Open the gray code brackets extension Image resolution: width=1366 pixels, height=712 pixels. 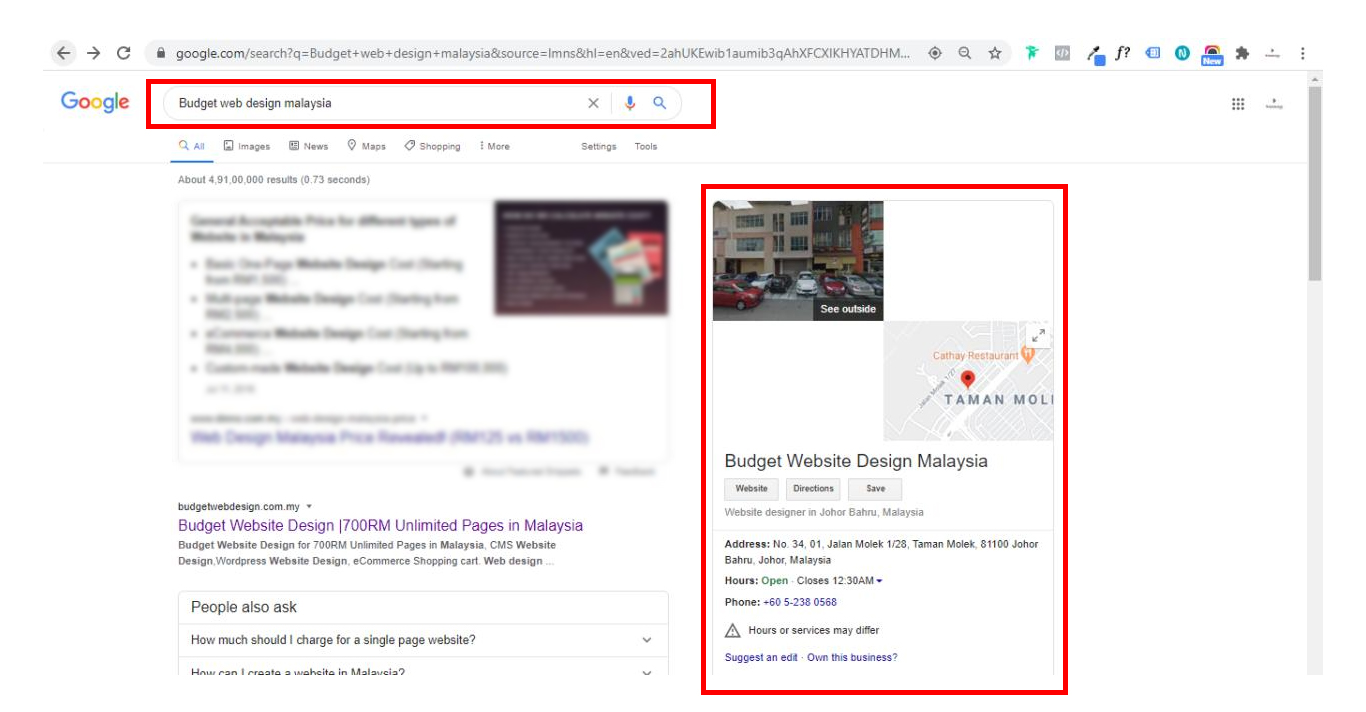click(1062, 54)
